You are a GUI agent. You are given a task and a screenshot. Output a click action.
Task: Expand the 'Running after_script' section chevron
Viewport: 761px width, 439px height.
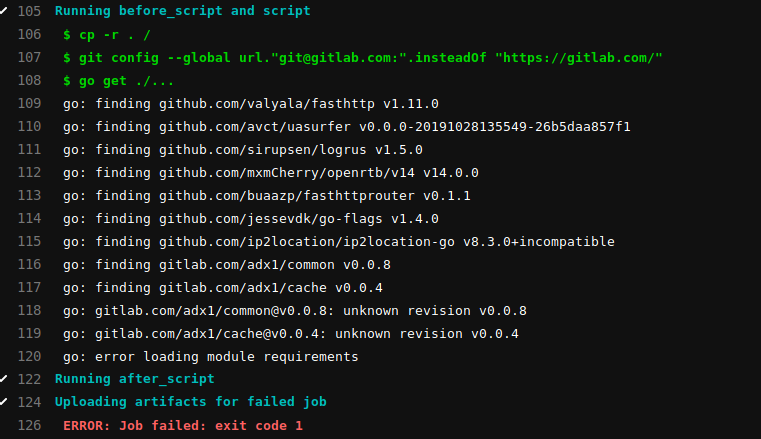tap(3, 379)
